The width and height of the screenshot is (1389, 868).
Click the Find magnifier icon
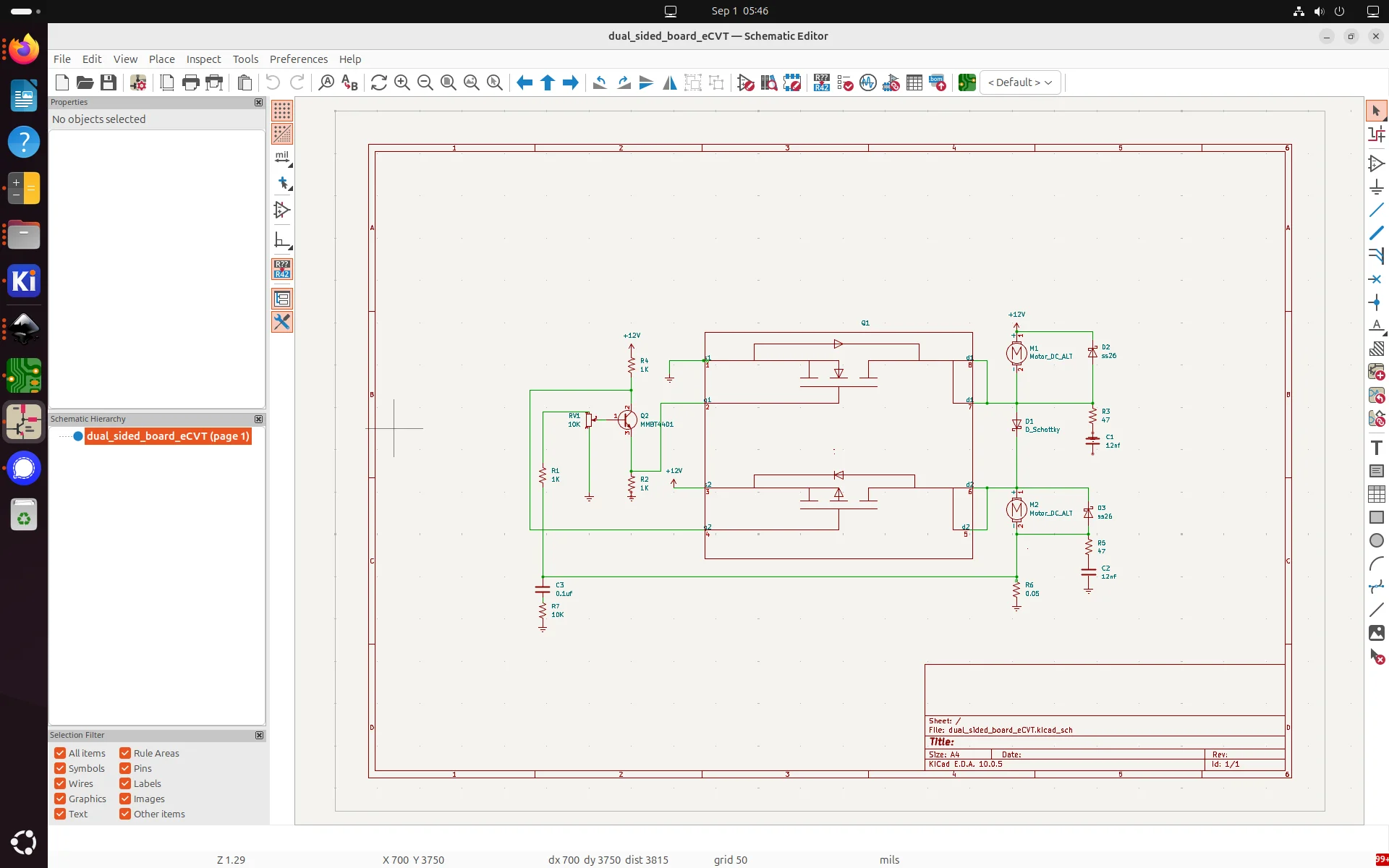326,82
